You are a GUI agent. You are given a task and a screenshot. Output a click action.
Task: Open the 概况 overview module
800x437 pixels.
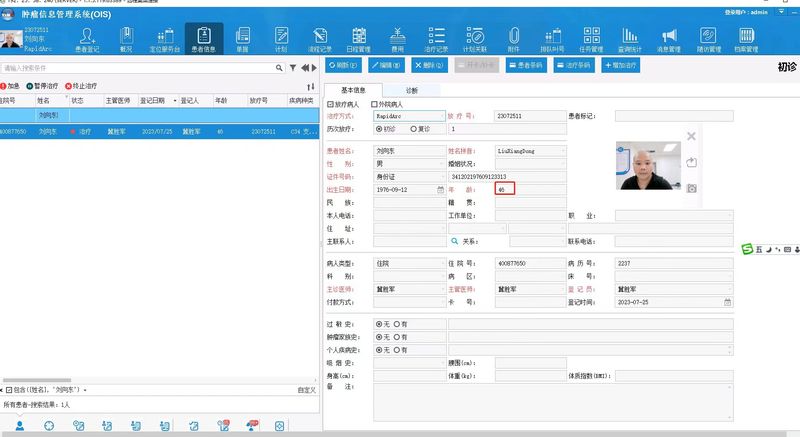[x=126, y=40]
